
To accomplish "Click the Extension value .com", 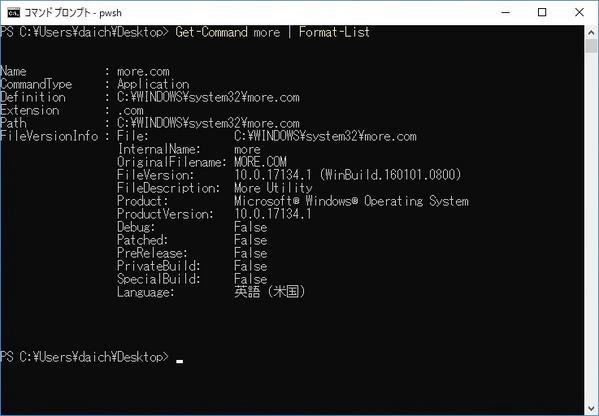I will tap(130, 110).
